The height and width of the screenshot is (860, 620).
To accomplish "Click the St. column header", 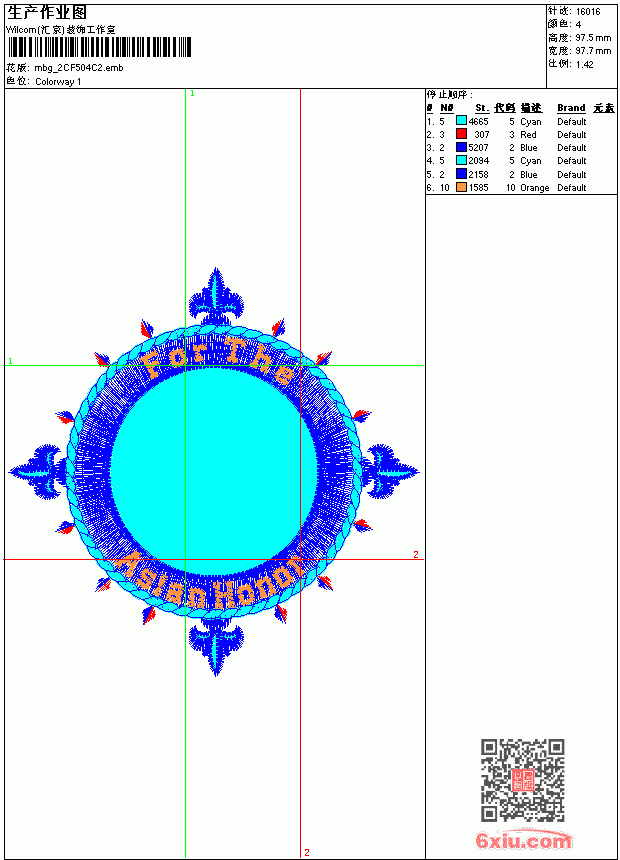I will tap(481, 108).
